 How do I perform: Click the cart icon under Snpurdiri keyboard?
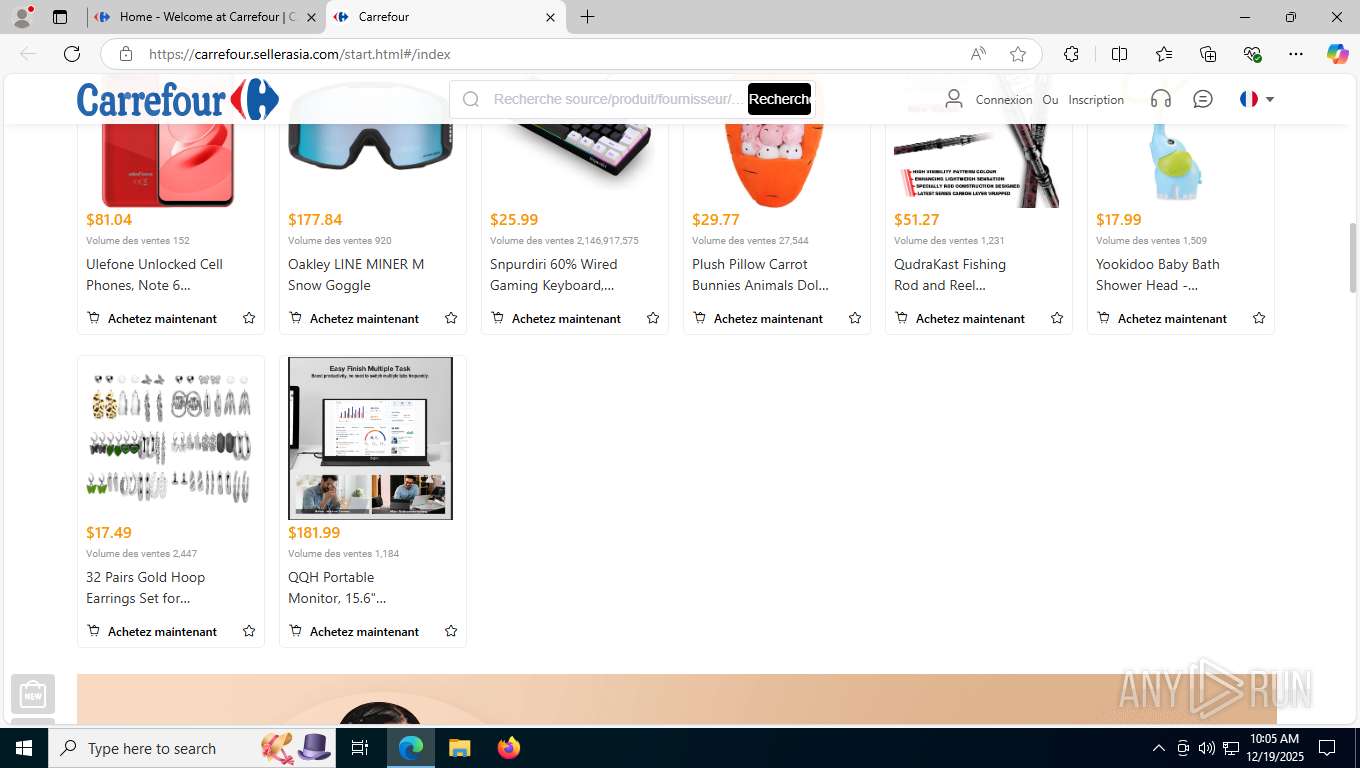pyautogui.click(x=498, y=318)
